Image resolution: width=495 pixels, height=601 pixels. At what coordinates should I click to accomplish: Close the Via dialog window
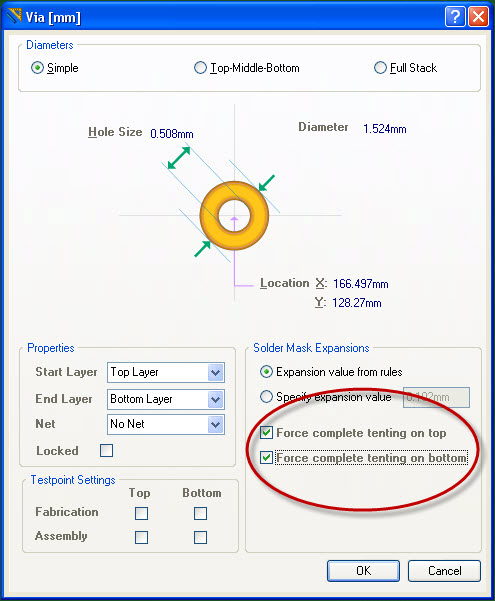point(478,16)
